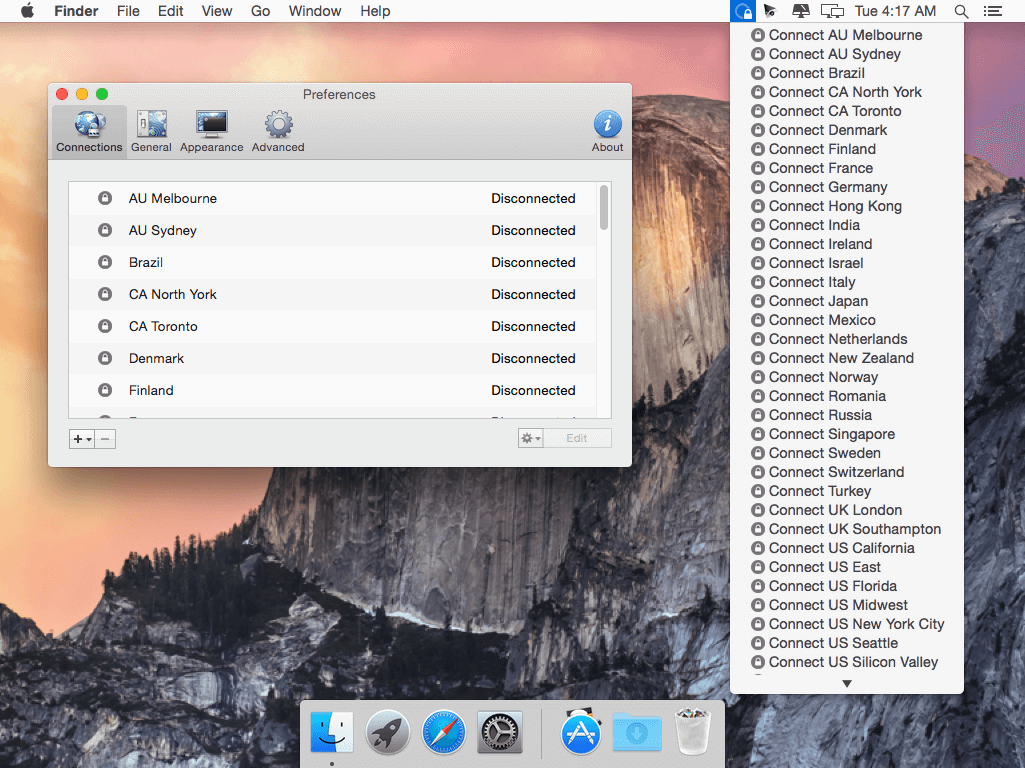The height and width of the screenshot is (768, 1025).
Task: Open the Downloads folder in Dock
Action: (637, 732)
